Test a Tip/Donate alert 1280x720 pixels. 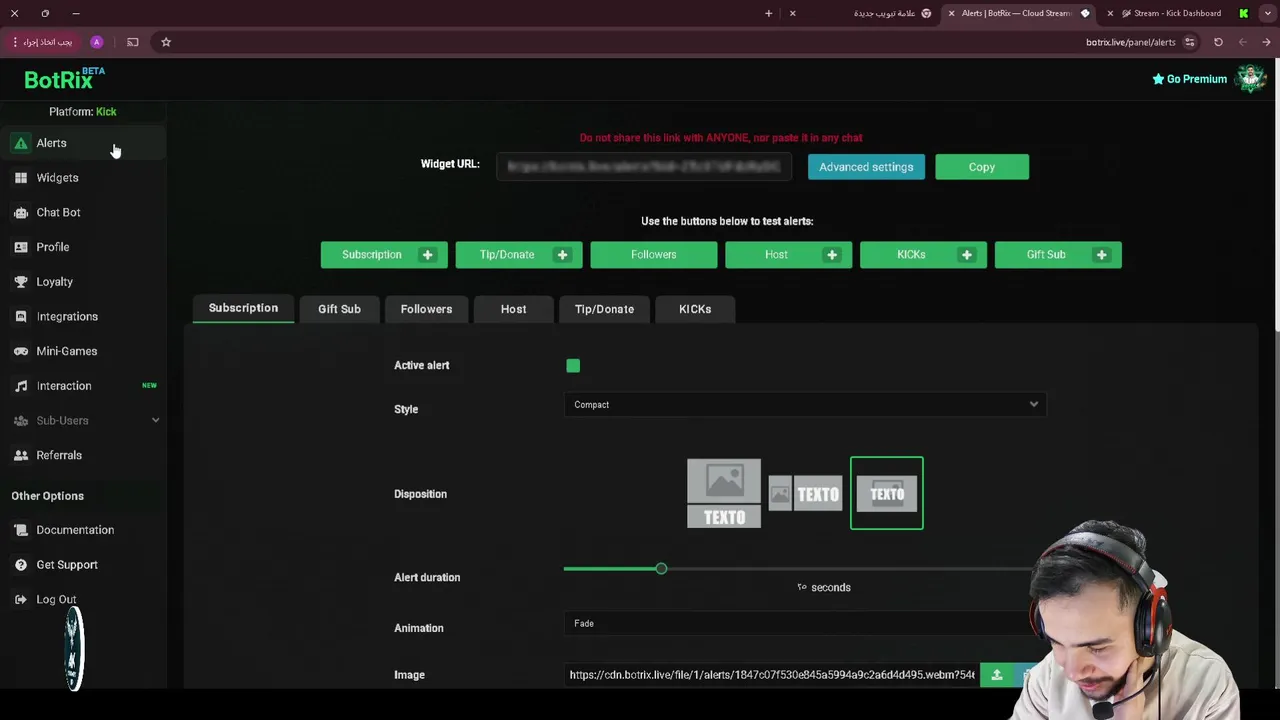click(x=506, y=255)
